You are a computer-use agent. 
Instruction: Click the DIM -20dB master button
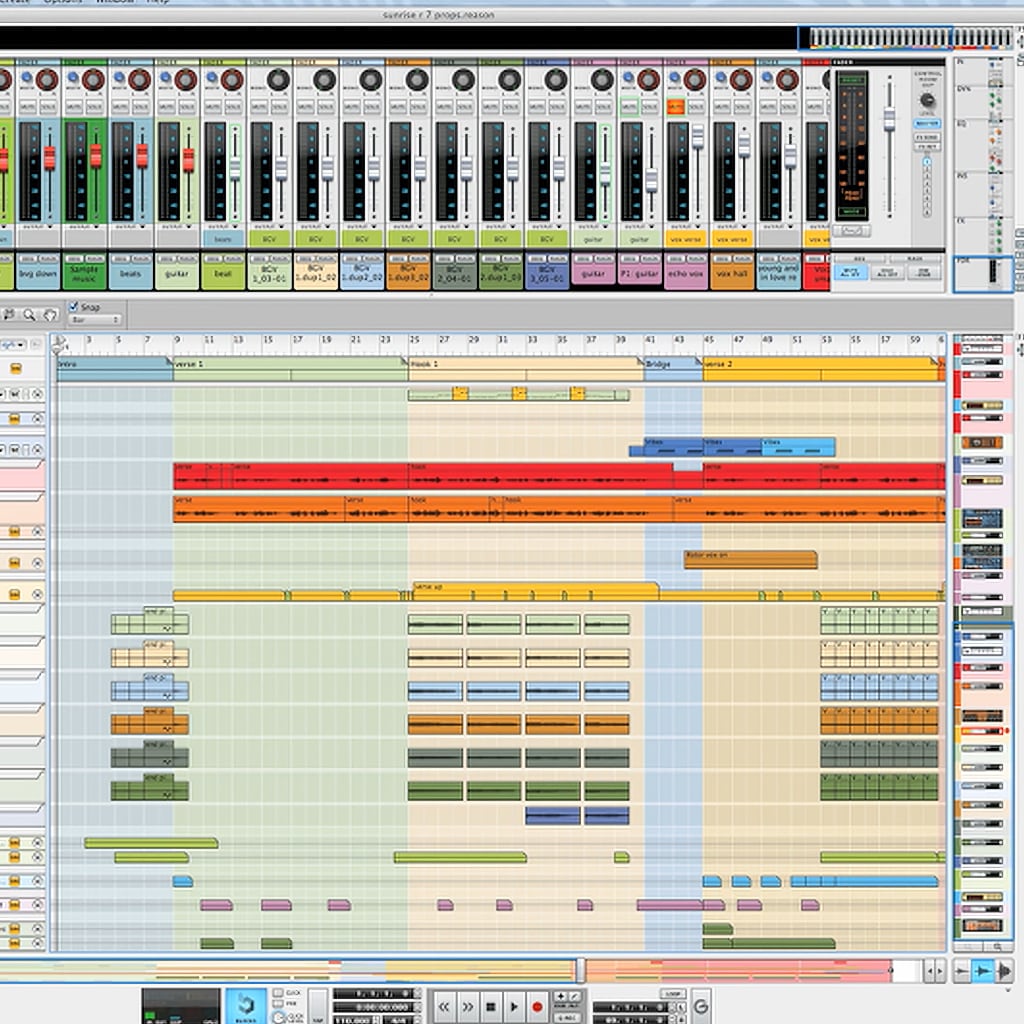pyautogui.click(x=925, y=272)
